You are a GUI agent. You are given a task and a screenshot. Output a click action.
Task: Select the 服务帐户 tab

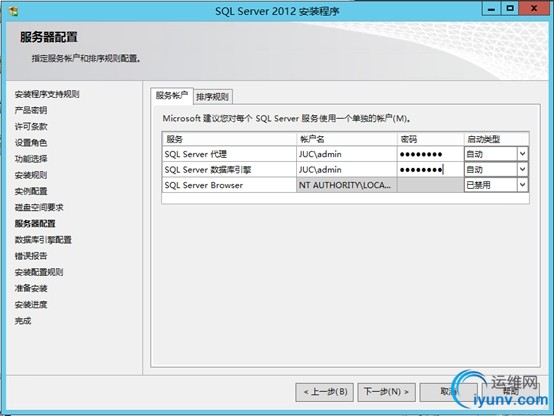point(172,95)
